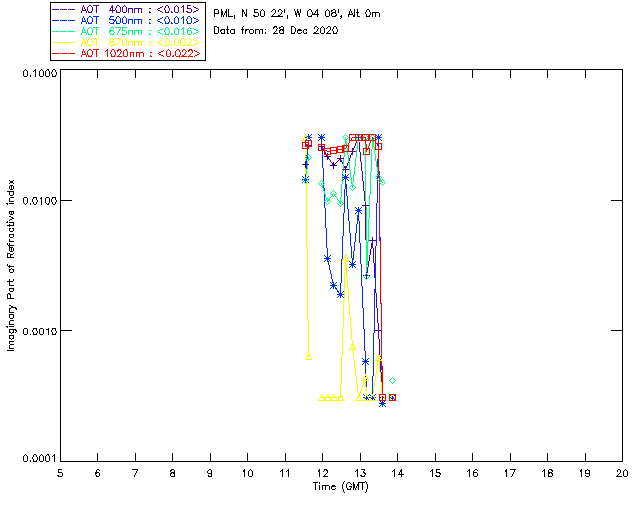Click the AOT 1020nm red legend entry
The image size is (640, 512).
[127, 54]
